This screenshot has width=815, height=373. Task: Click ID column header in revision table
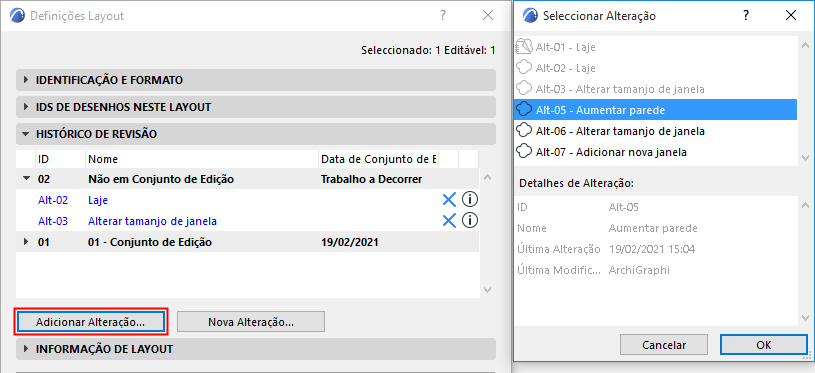pyautogui.click(x=60, y=159)
